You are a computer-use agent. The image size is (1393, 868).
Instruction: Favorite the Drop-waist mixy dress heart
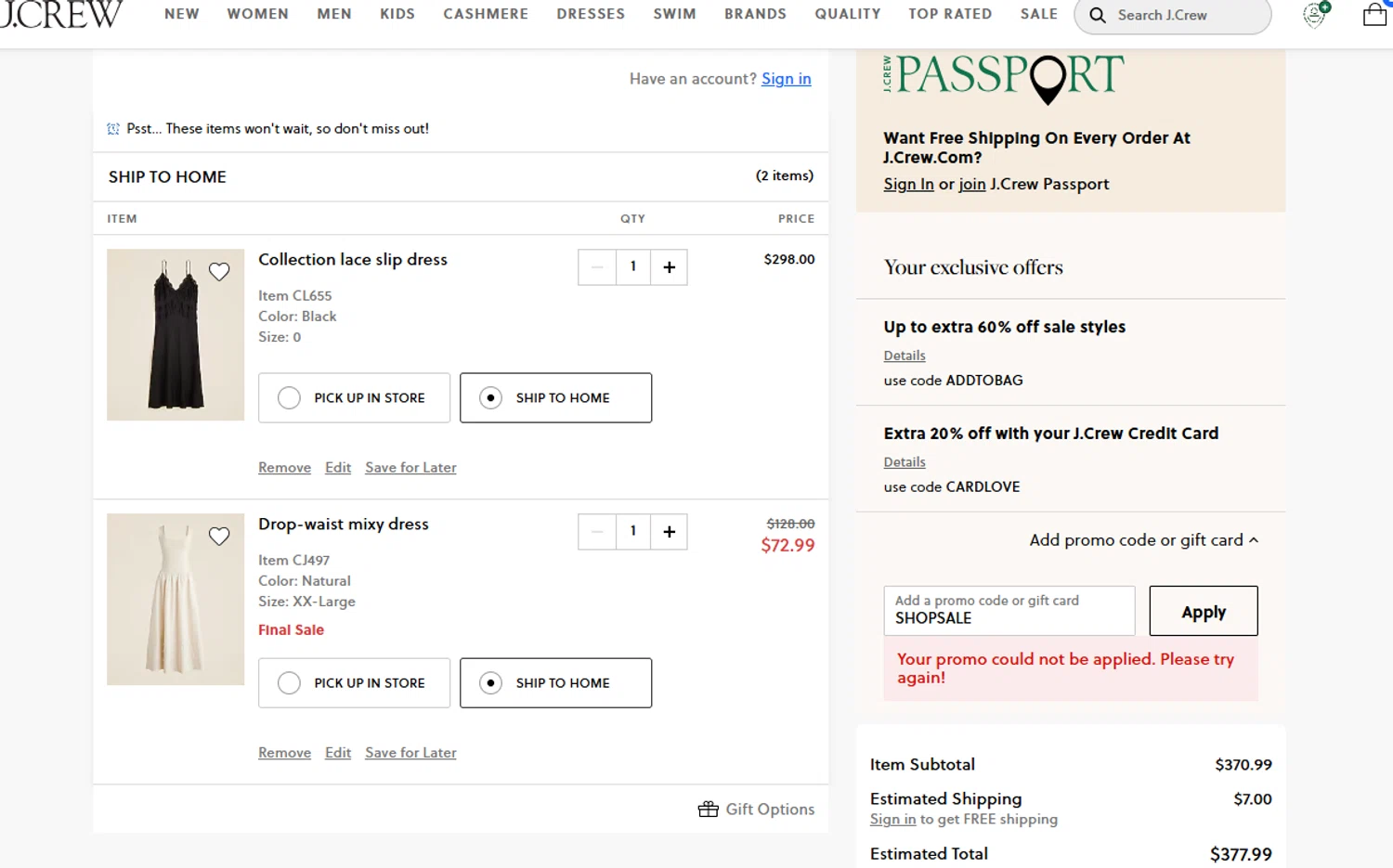pos(219,537)
